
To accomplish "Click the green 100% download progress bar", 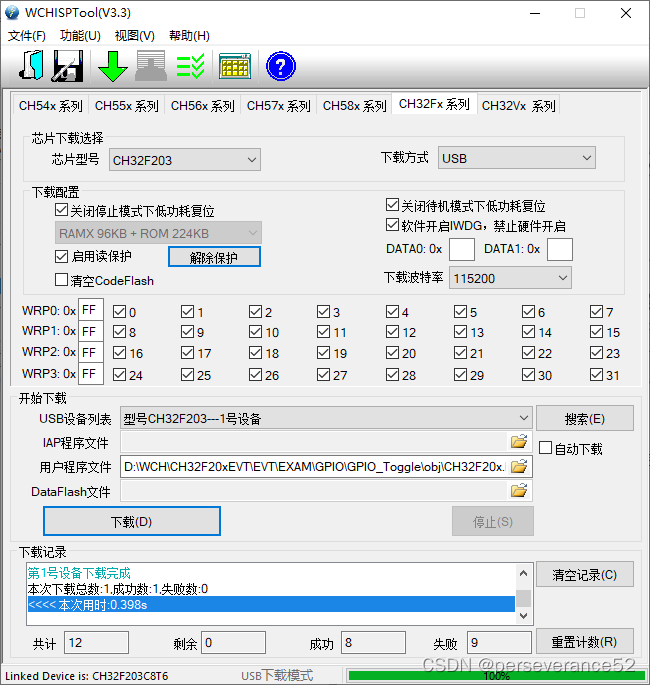I will 496,676.
